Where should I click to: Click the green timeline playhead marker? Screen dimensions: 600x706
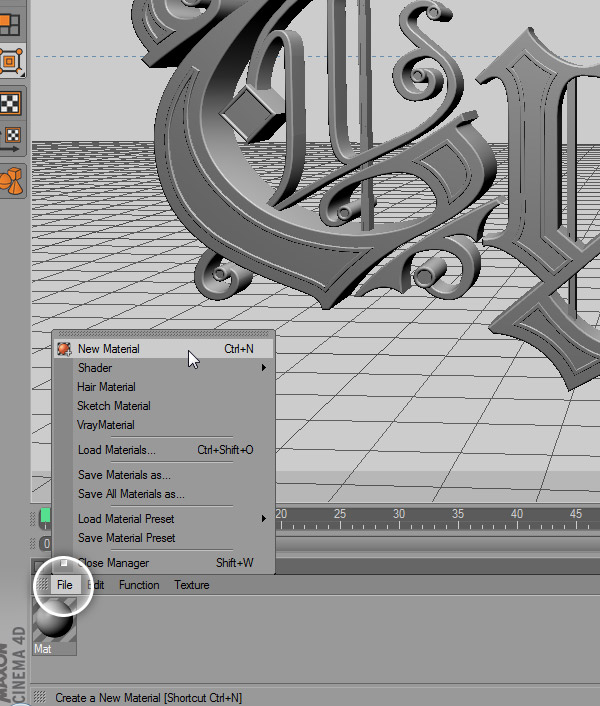click(45, 516)
